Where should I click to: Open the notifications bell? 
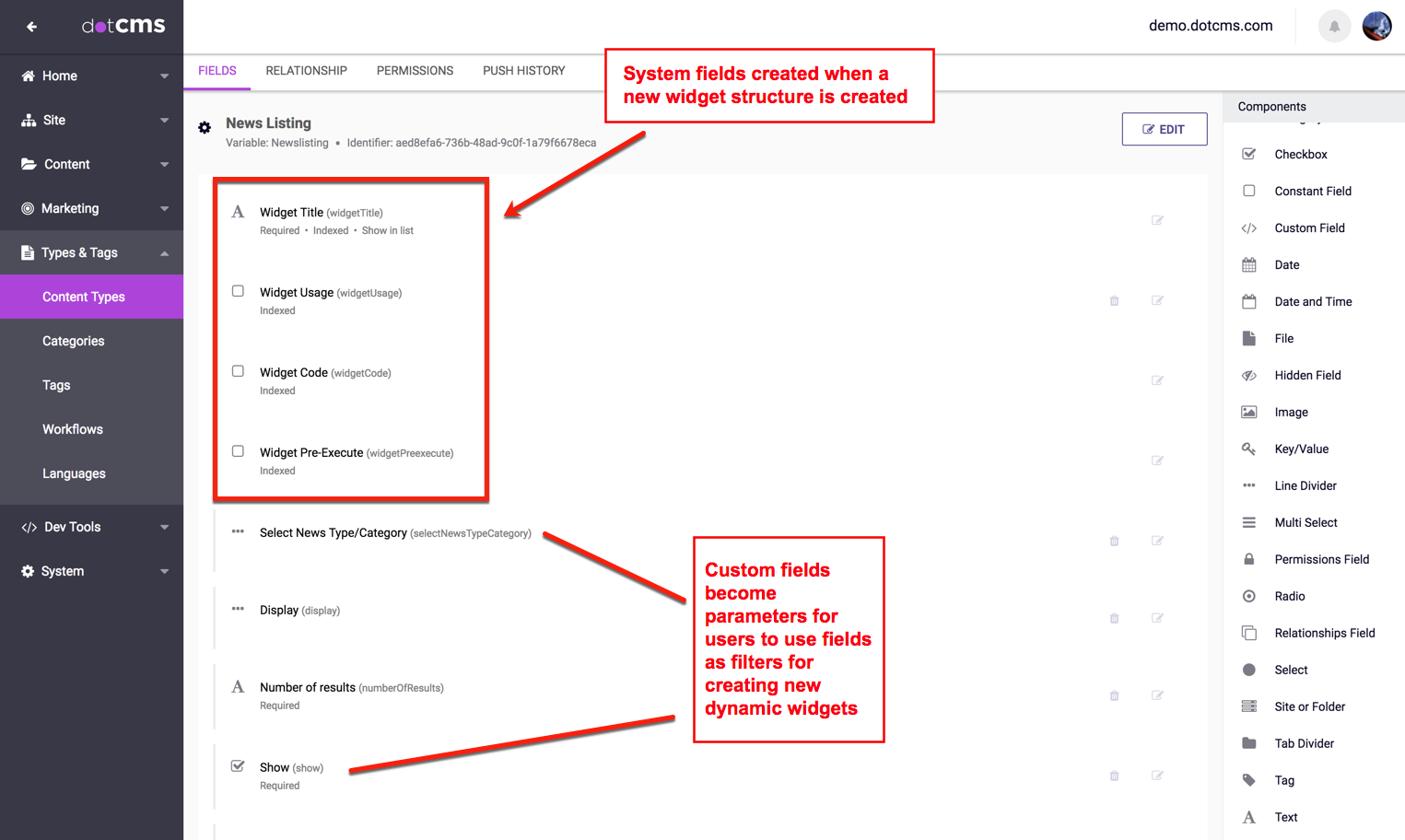(1334, 27)
